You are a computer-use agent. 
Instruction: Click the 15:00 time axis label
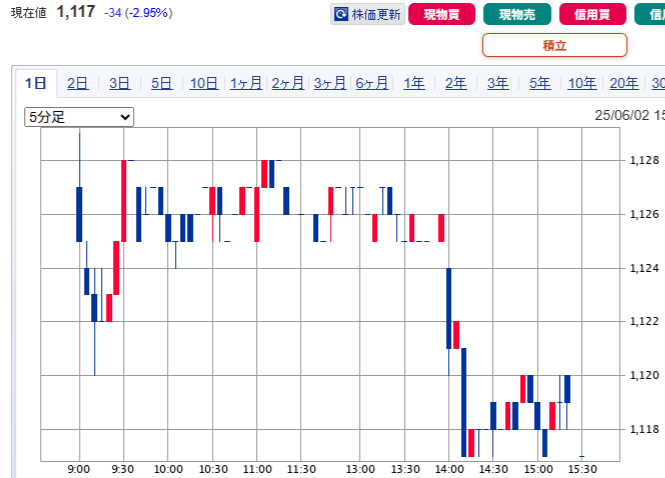(539, 470)
